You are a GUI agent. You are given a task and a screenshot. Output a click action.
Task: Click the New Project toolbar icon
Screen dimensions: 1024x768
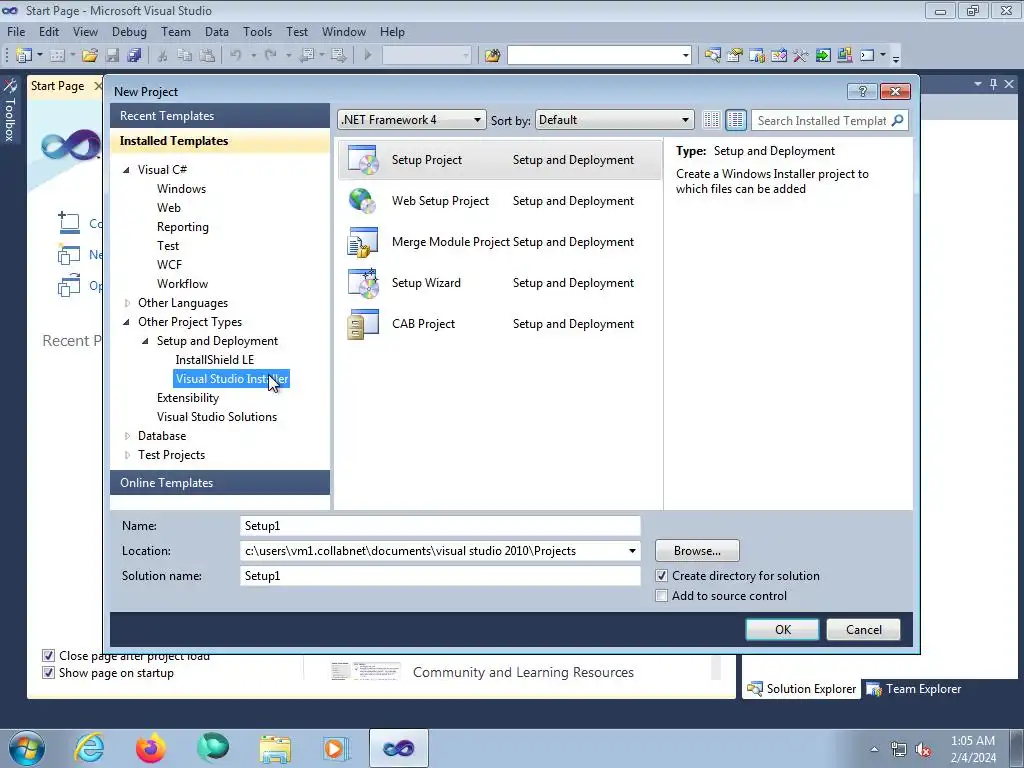pyautogui.click(x=24, y=56)
